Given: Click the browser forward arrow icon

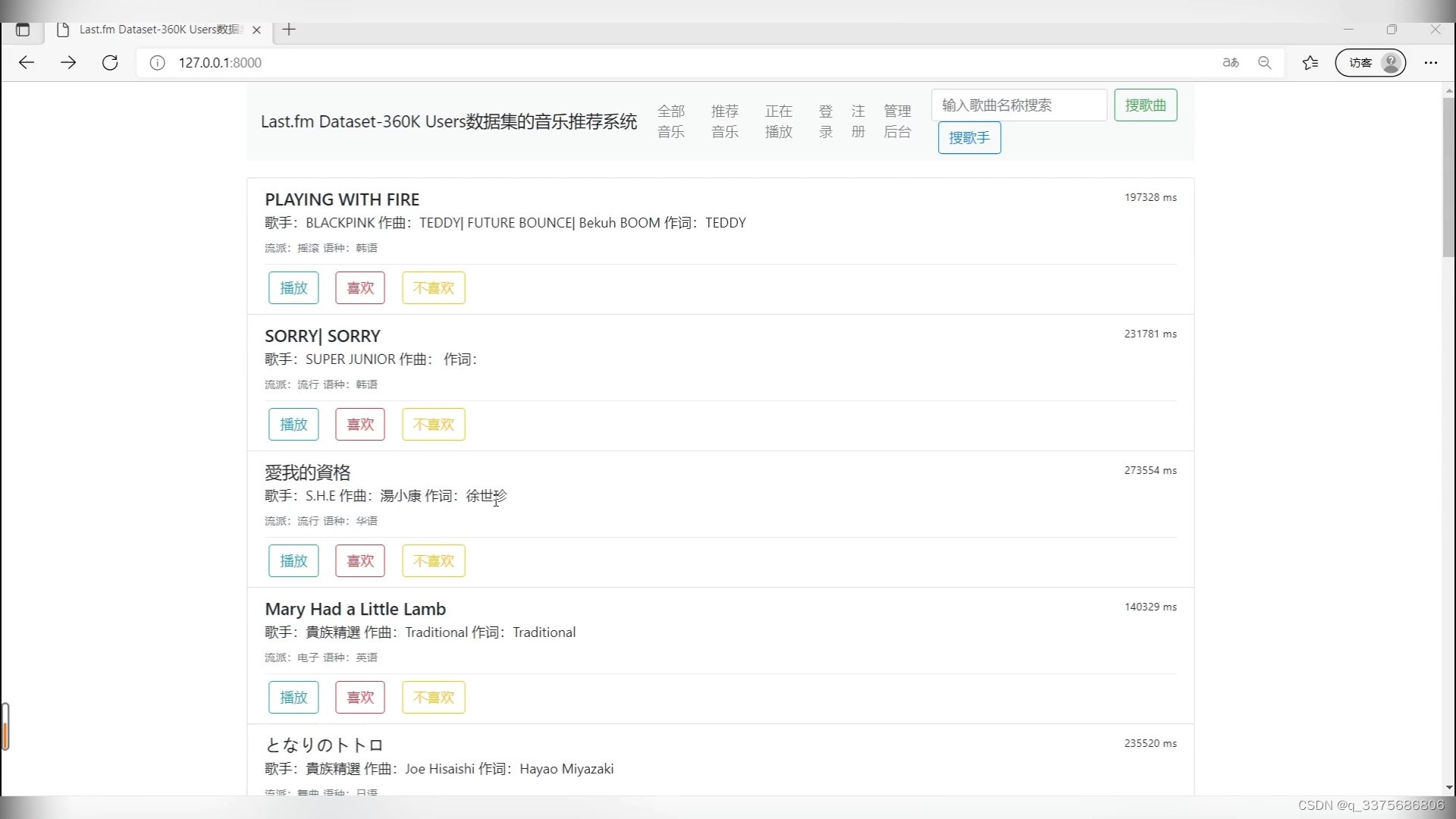Looking at the screenshot, I should click(x=68, y=63).
